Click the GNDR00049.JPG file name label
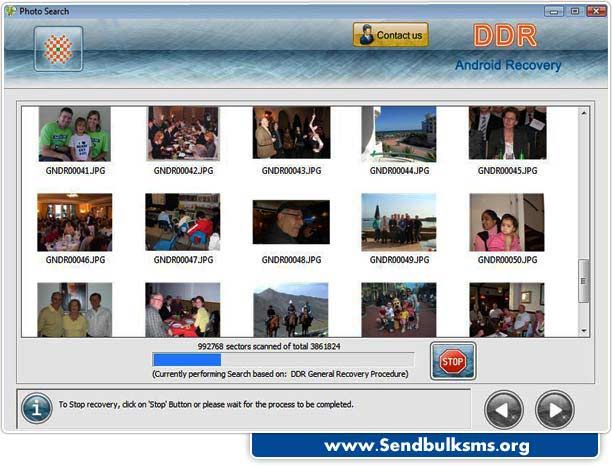Image resolution: width=612 pixels, height=466 pixels. tap(399, 260)
